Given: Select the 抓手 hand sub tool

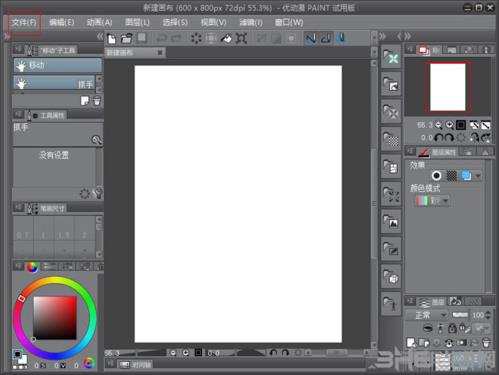Looking at the screenshot, I should [54, 83].
